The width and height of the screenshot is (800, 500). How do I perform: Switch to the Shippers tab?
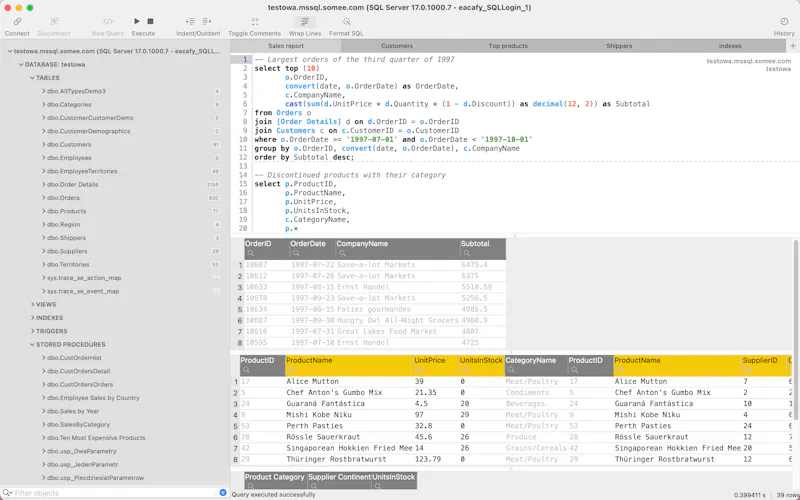tap(619, 46)
